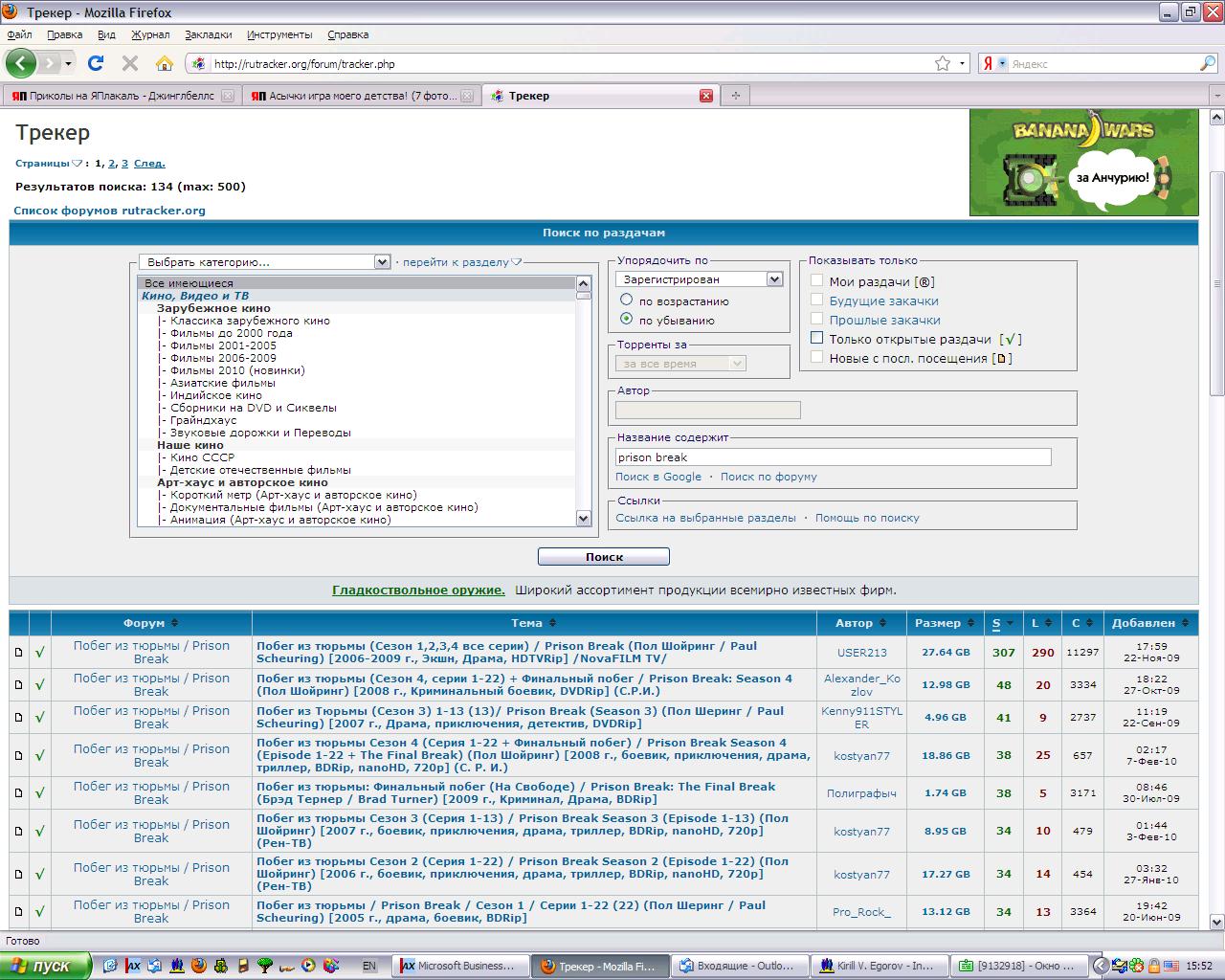The height and width of the screenshot is (980, 1225).
Task: Open the 'Выбрать категорию' dropdown
Action: pyautogui.click(x=264, y=262)
